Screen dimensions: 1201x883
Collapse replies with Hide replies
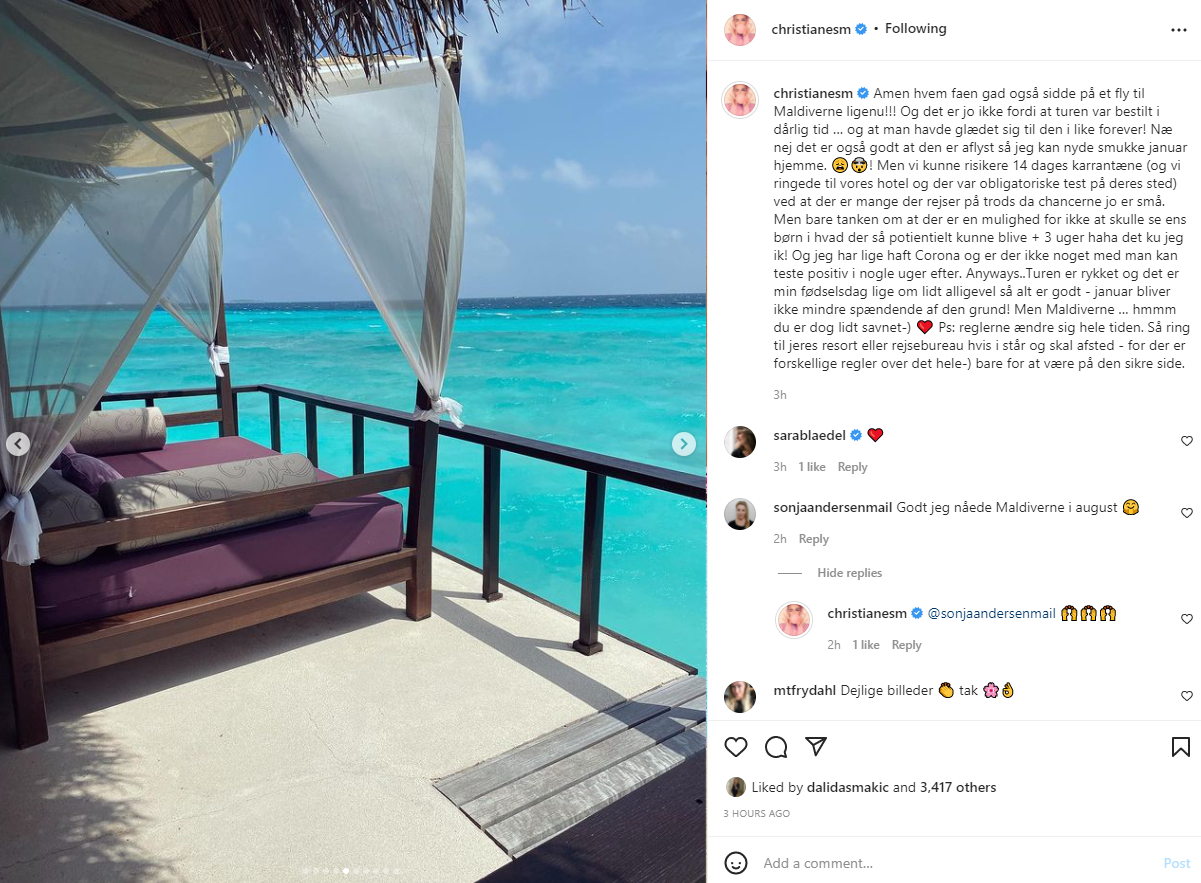point(849,573)
